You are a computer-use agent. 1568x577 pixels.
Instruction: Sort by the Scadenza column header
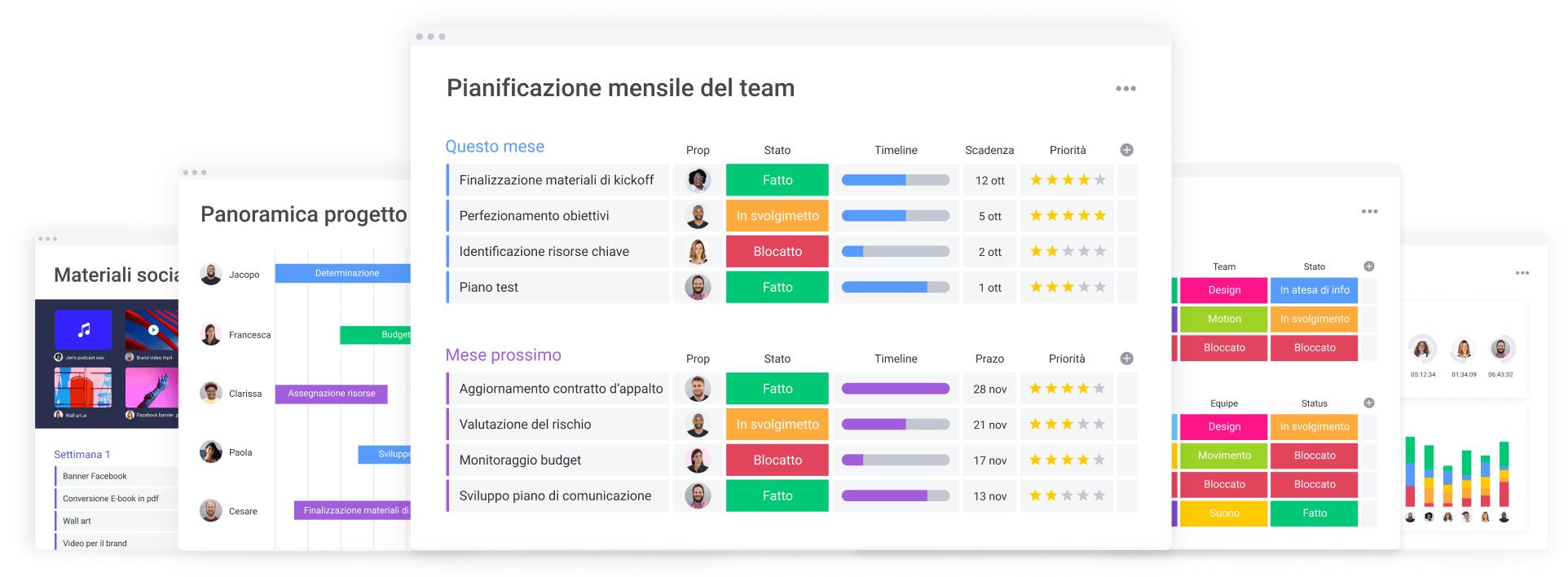point(989,150)
